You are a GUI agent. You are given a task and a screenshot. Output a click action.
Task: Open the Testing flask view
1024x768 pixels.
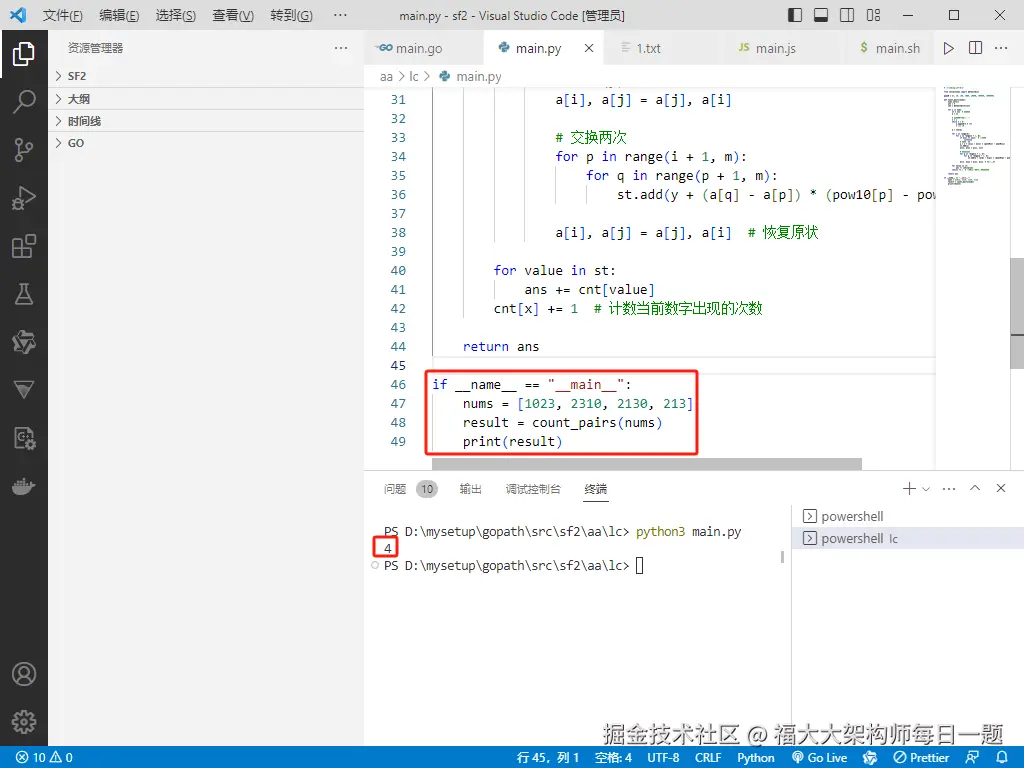click(x=24, y=294)
